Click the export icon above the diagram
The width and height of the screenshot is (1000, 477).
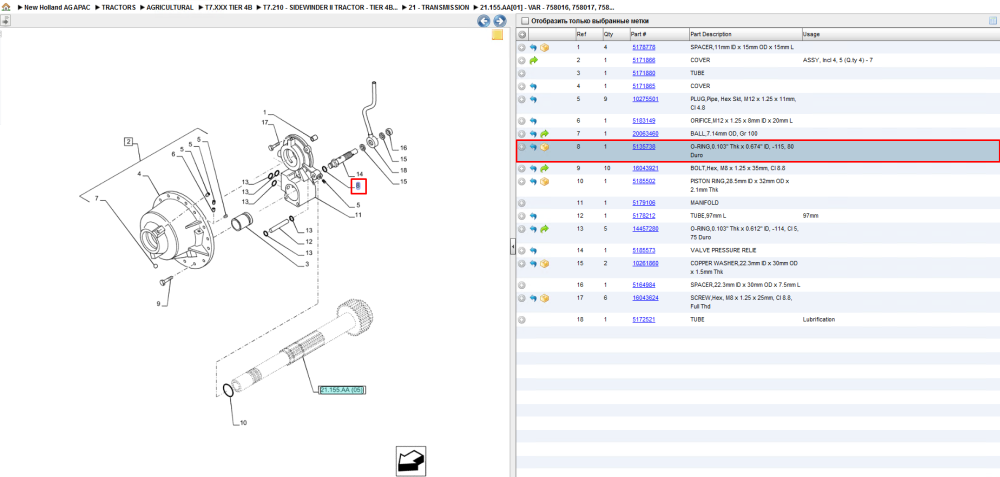5,20
